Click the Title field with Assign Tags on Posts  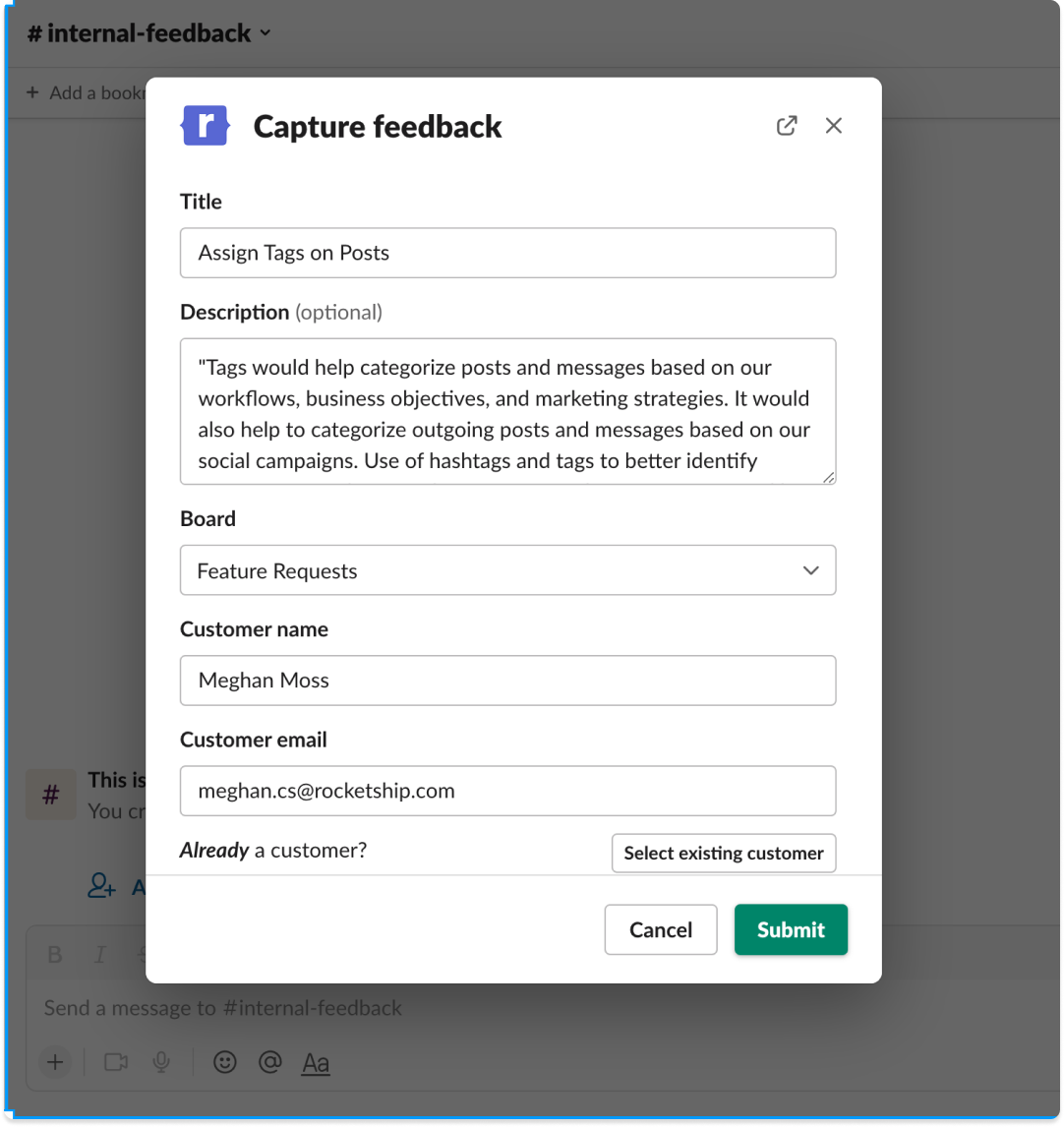click(507, 253)
